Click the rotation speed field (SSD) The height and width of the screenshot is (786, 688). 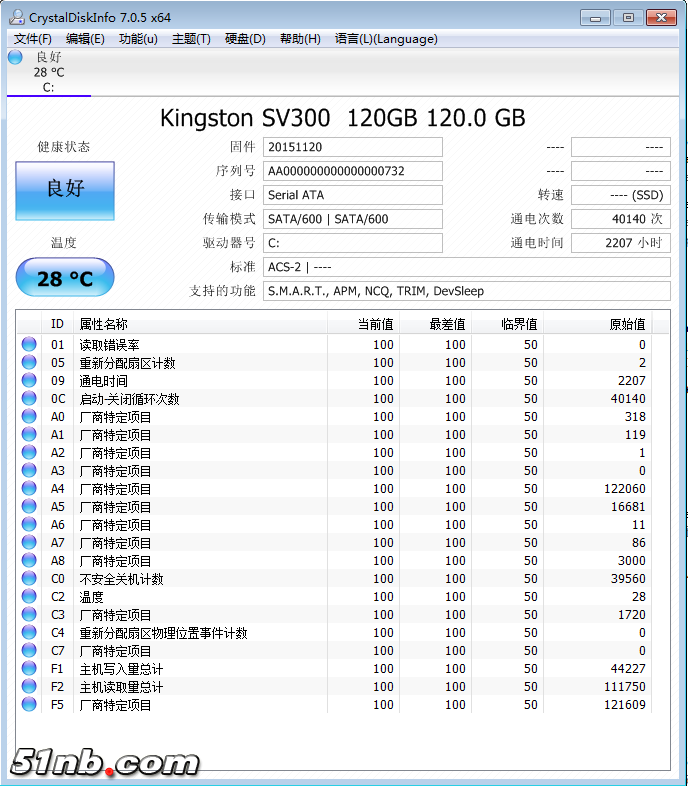click(x=621, y=195)
